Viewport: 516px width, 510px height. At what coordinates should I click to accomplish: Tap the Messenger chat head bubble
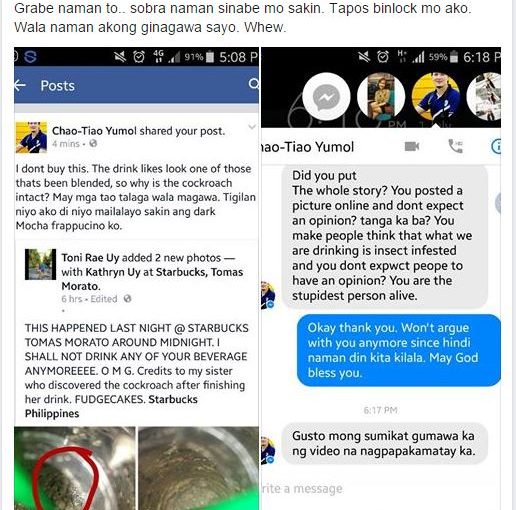pyautogui.click(x=326, y=97)
